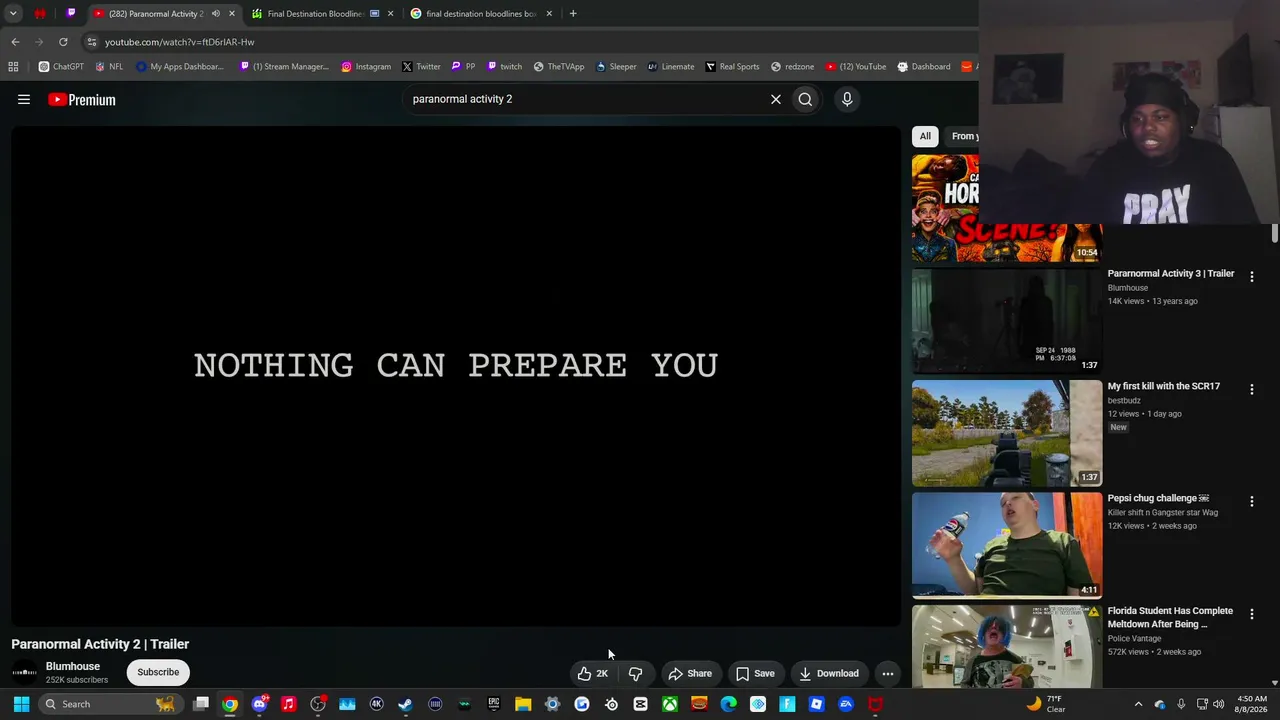This screenshot has height=720, width=1280.
Task: Switch to the pinned Twitch tab
Action: point(71,13)
